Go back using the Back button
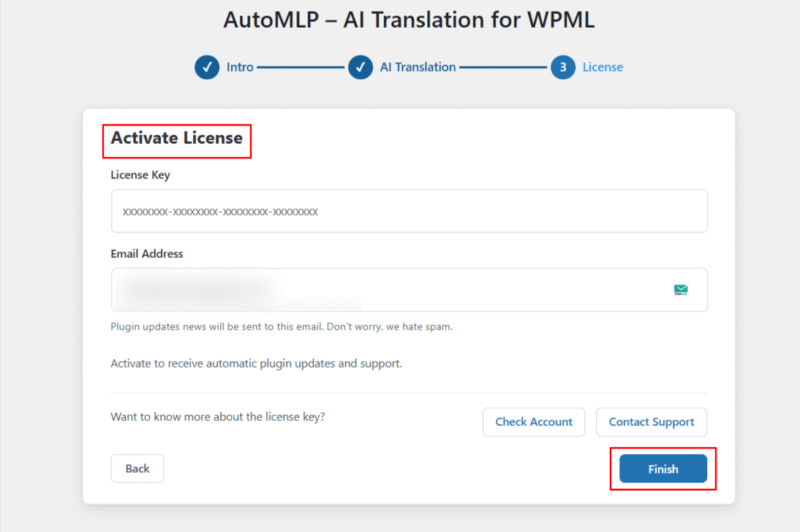This screenshot has width=800, height=532. pyautogui.click(x=137, y=468)
